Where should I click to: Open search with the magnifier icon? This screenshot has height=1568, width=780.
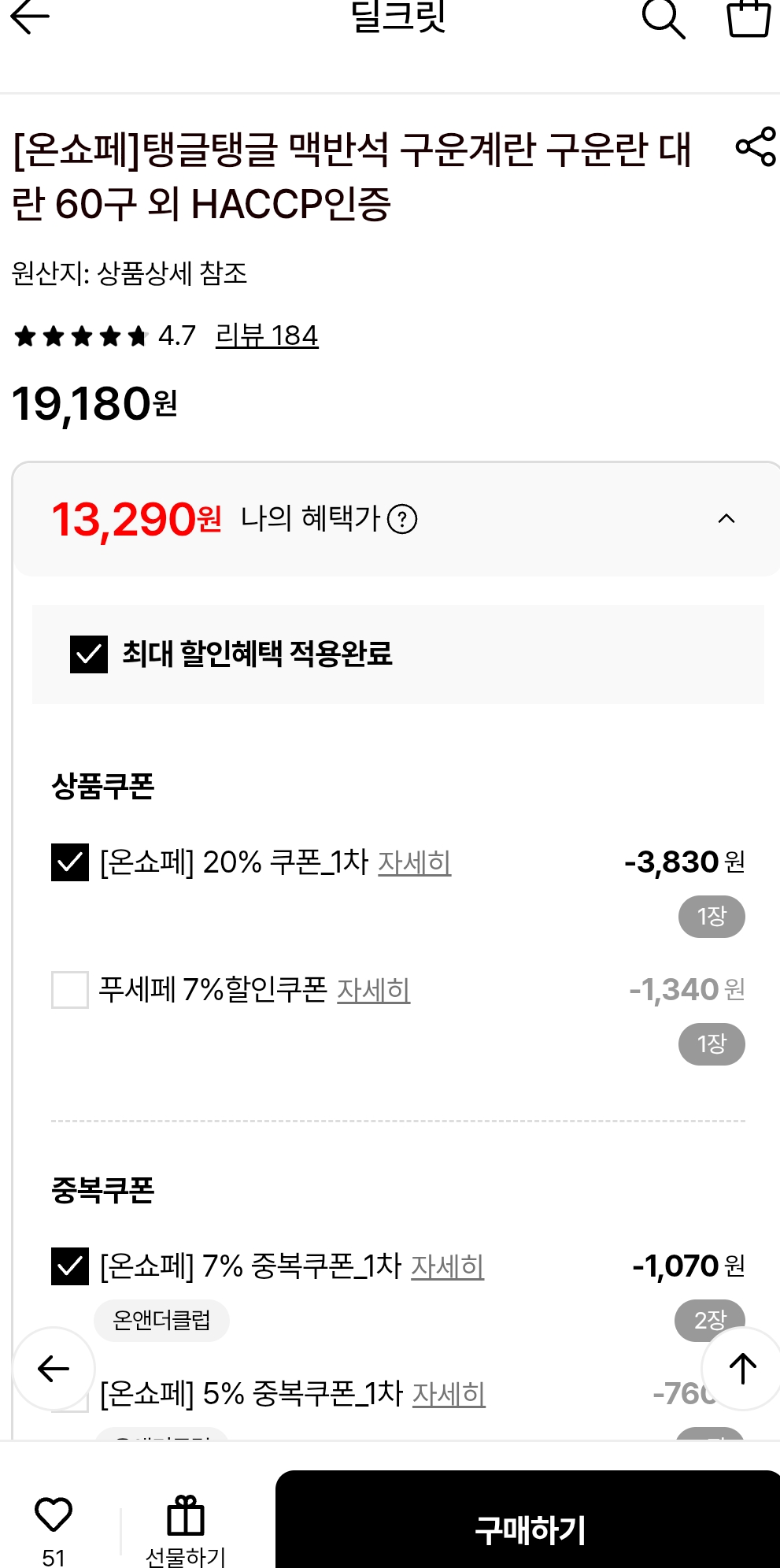[x=663, y=17]
